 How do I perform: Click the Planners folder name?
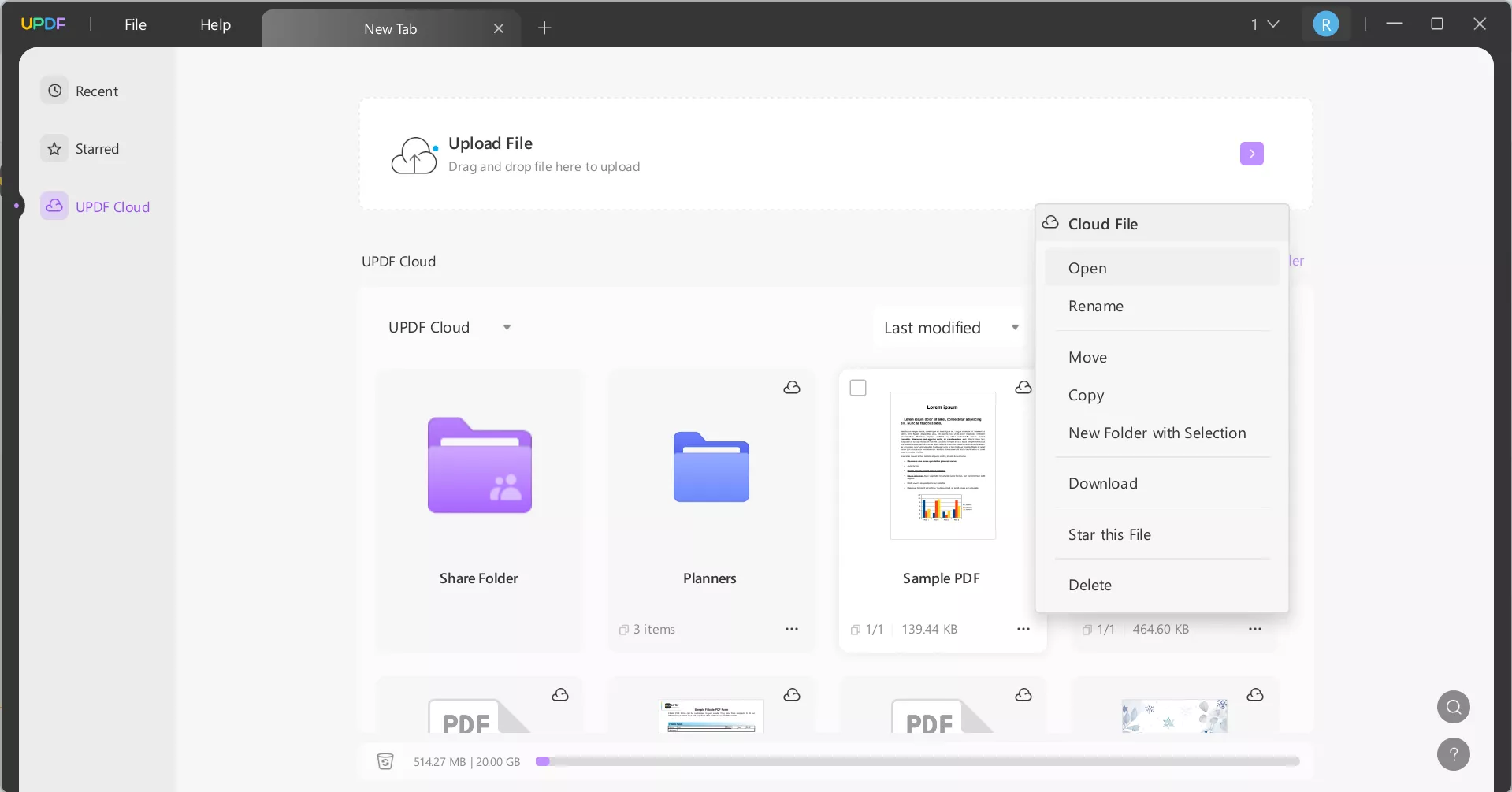[710, 578]
